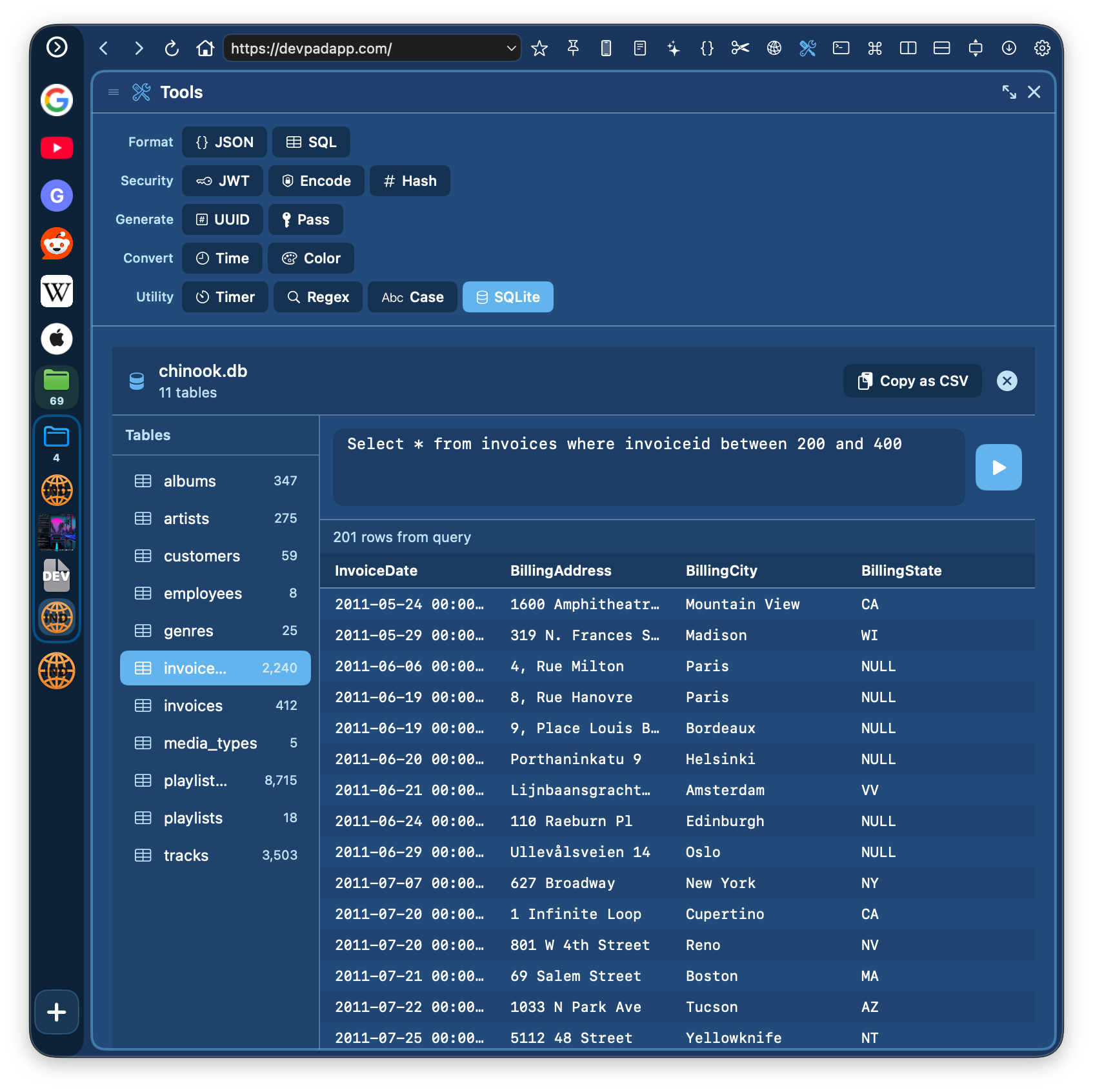1093x1092 pixels.
Task: Open the Case converter tool
Action: click(x=412, y=297)
